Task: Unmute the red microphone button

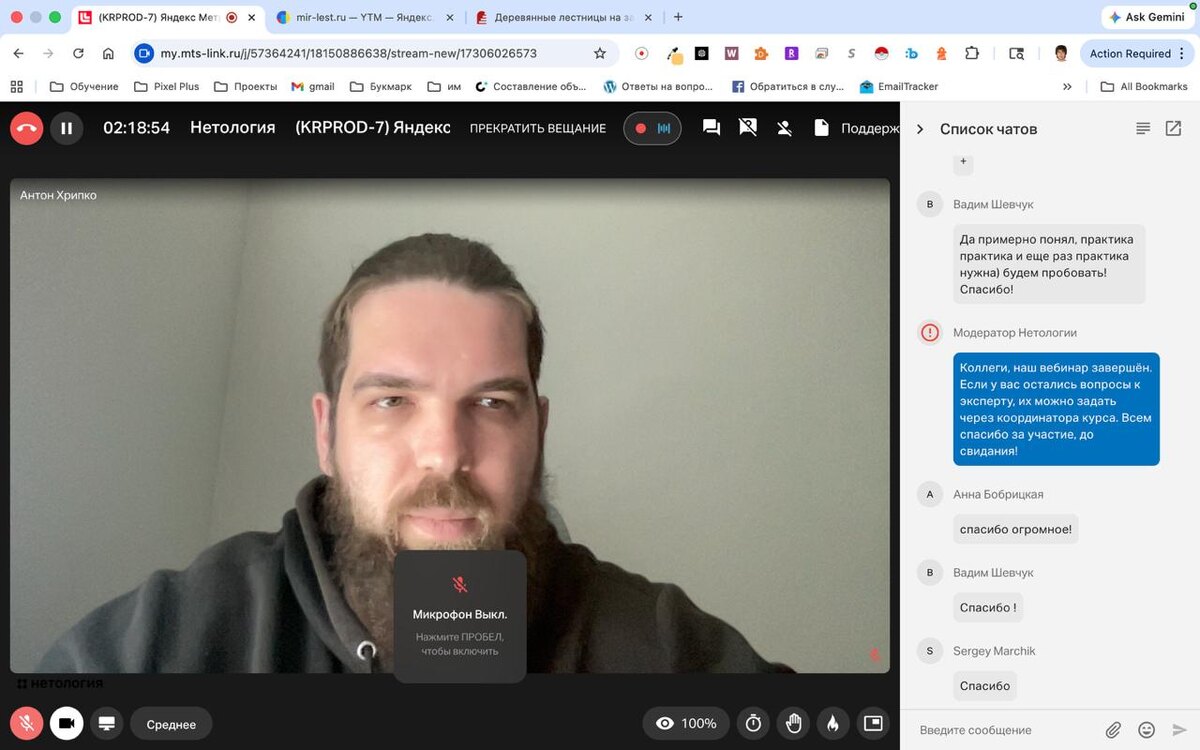Action: (x=26, y=723)
